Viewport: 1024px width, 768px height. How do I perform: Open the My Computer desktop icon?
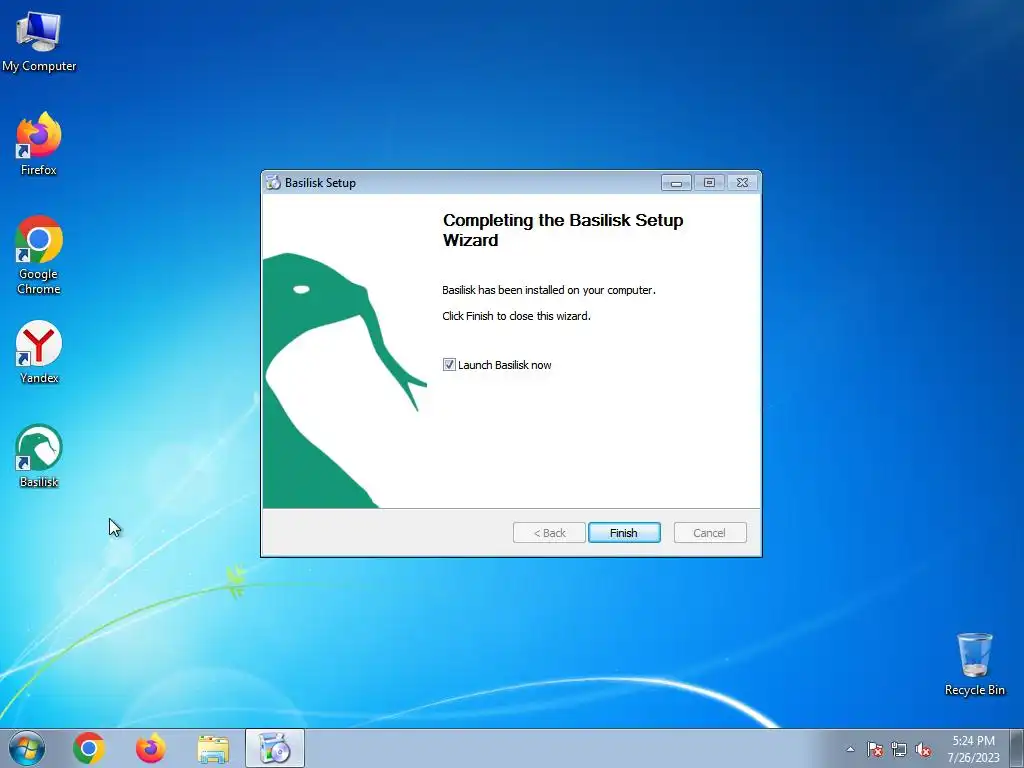(x=39, y=40)
